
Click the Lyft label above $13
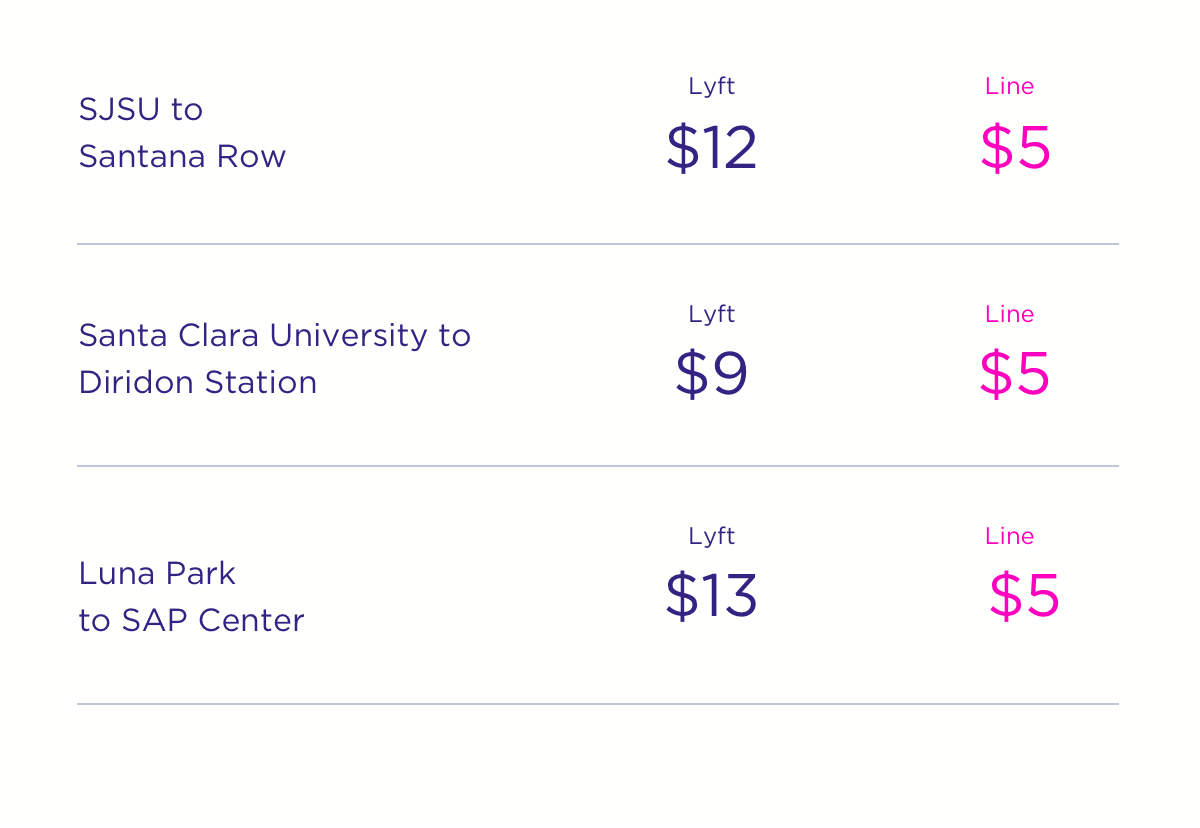point(711,537)
